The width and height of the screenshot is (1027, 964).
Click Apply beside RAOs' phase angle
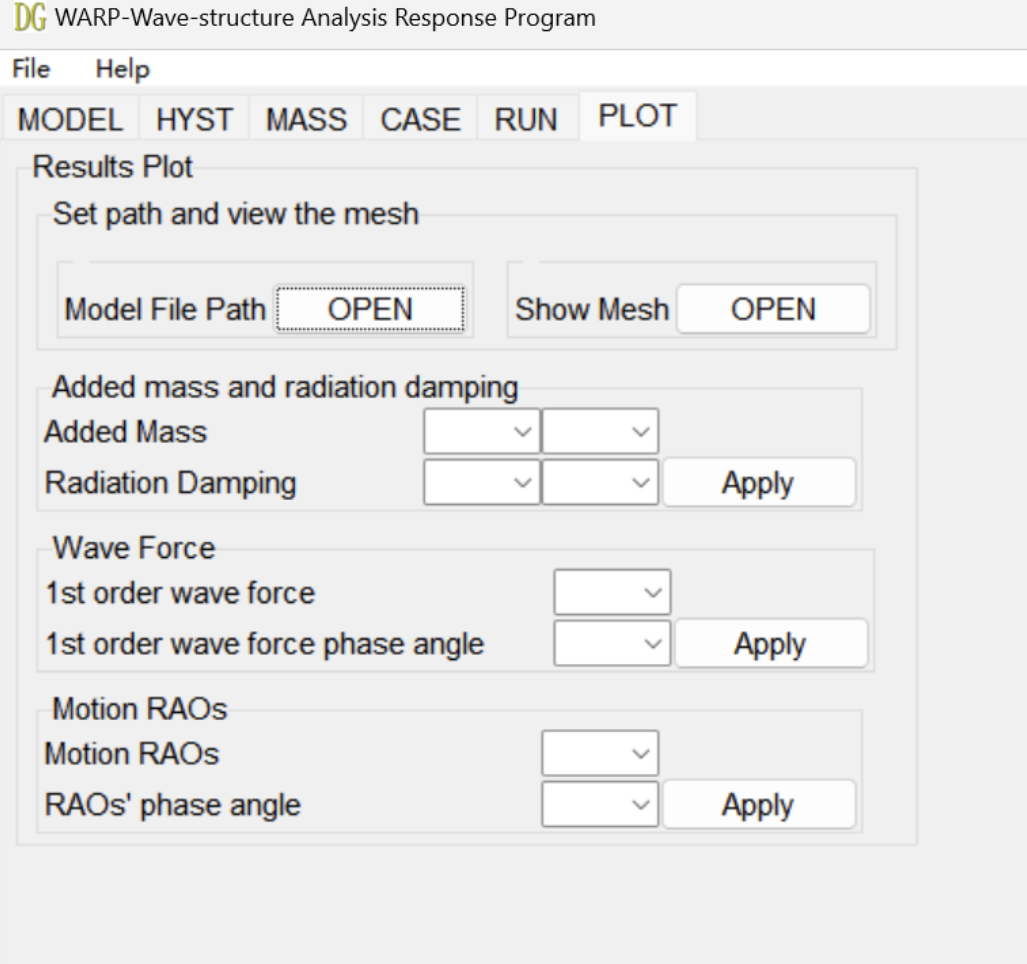tap(758, 805)
